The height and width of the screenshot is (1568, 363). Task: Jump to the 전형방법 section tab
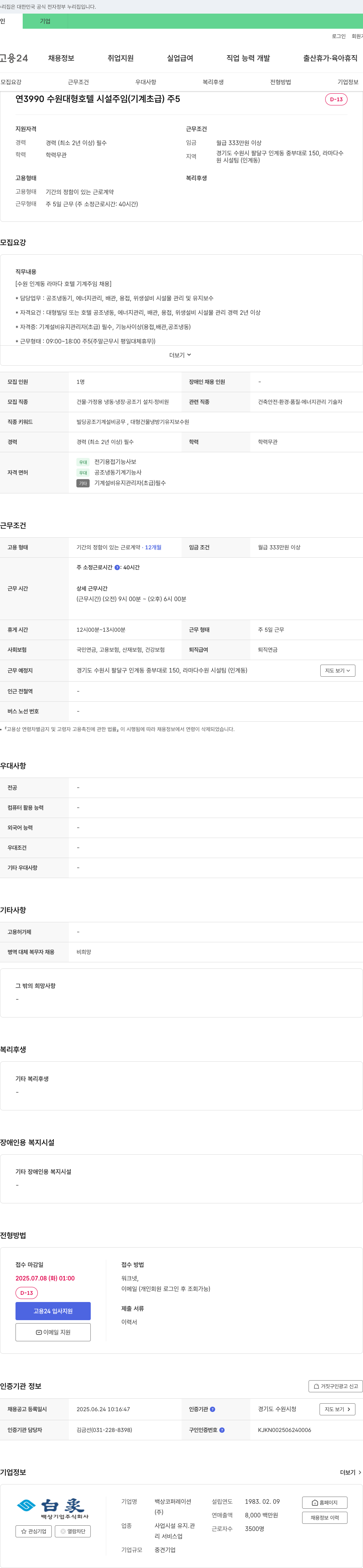coord(281,82)
